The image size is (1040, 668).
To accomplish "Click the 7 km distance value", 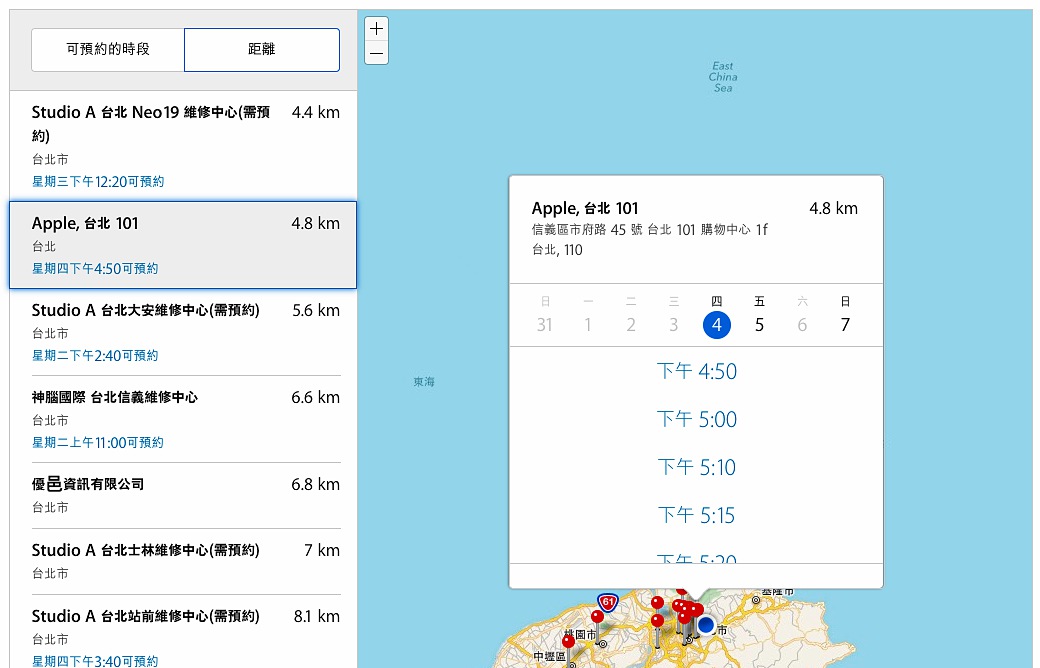I will click(322, 550).
